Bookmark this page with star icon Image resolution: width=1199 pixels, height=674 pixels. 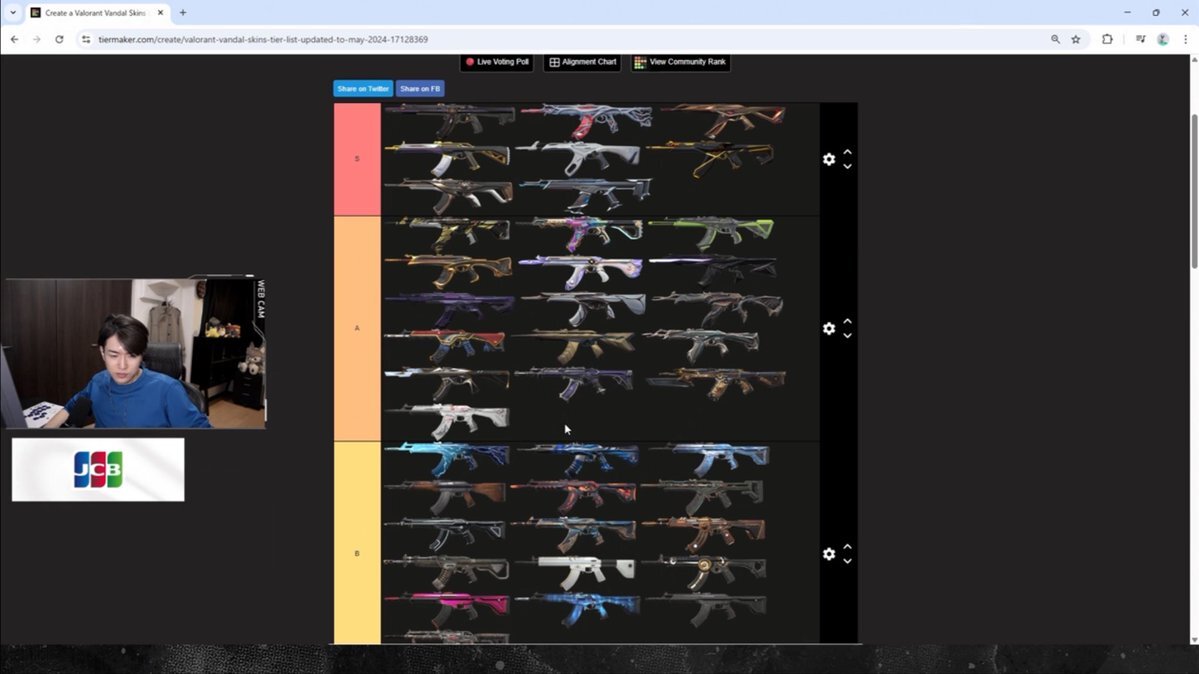click(x=1076, y=39)
